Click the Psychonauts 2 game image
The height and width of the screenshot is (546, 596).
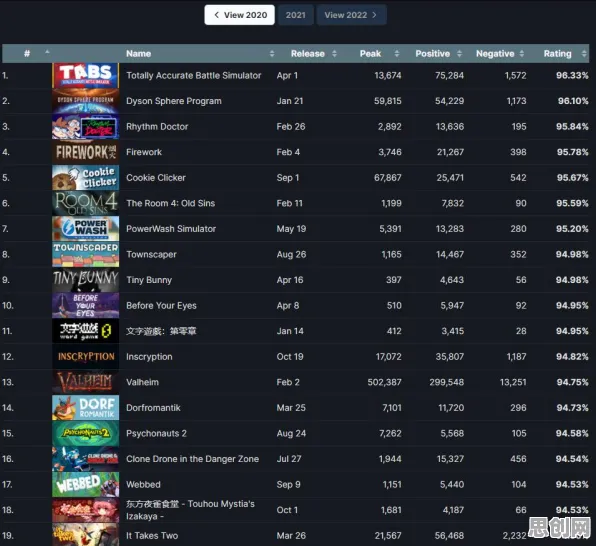(86, 433)
